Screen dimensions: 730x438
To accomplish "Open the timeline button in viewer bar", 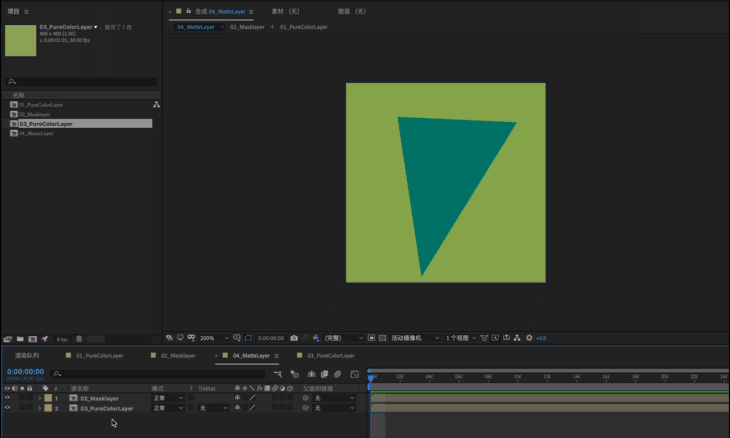I will 507,338.
